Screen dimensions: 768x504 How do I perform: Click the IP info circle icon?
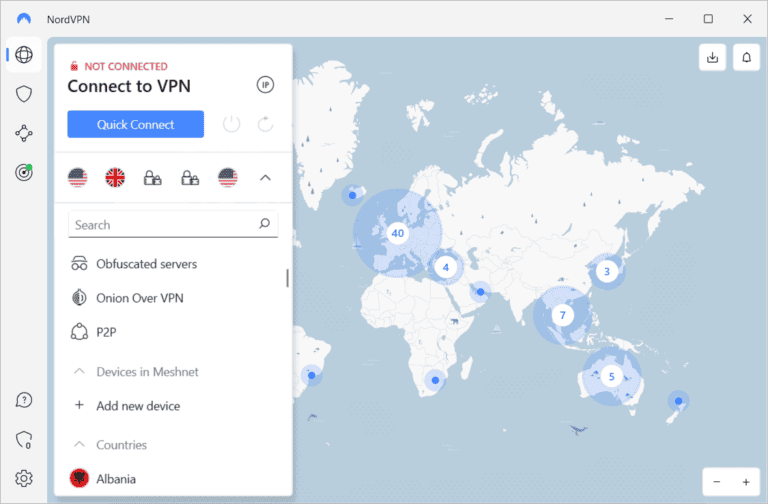tap(265, 85)
